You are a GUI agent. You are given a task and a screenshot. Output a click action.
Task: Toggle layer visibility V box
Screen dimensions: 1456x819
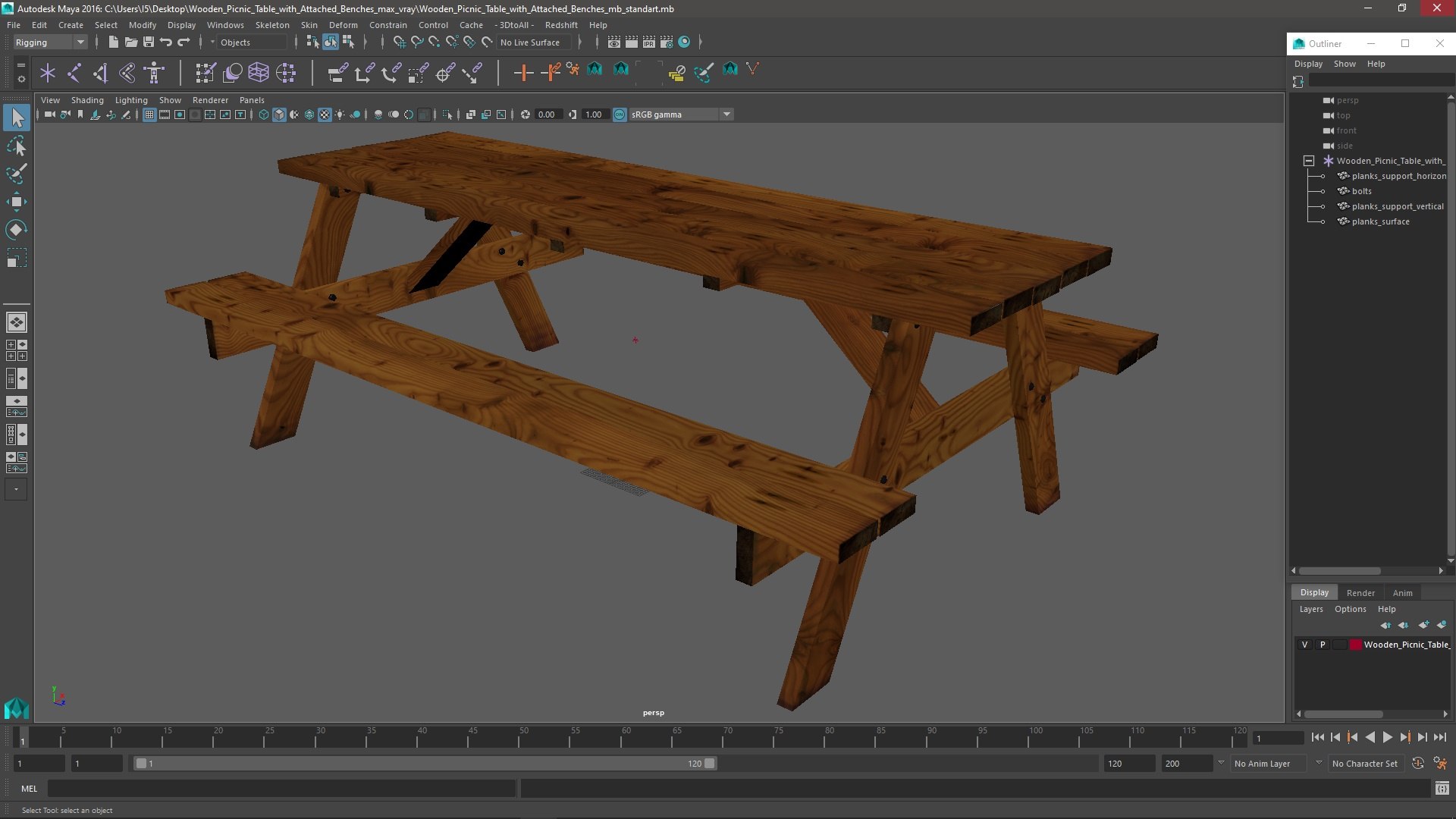[1304, 645]
